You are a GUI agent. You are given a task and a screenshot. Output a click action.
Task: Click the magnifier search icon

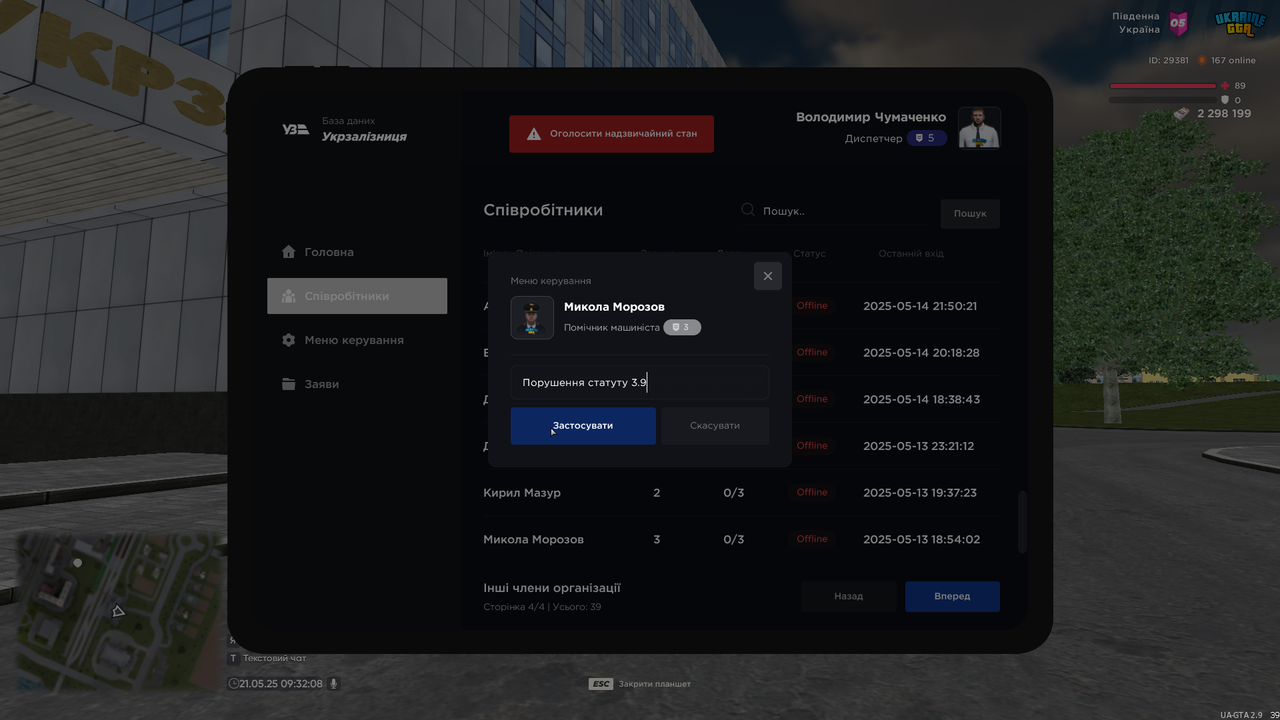(748, 210)
